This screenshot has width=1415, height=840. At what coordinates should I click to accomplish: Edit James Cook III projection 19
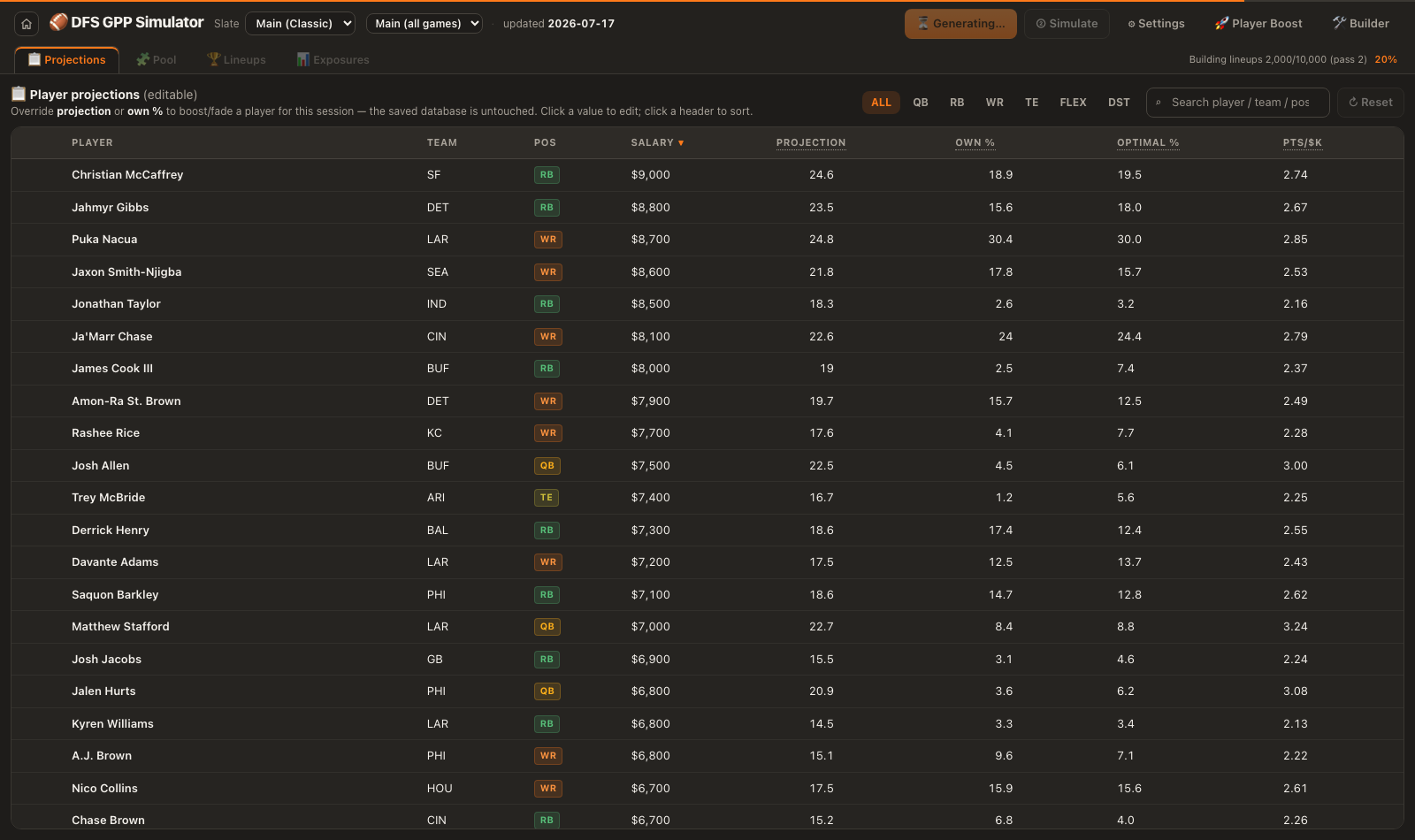tap(827, 369)
